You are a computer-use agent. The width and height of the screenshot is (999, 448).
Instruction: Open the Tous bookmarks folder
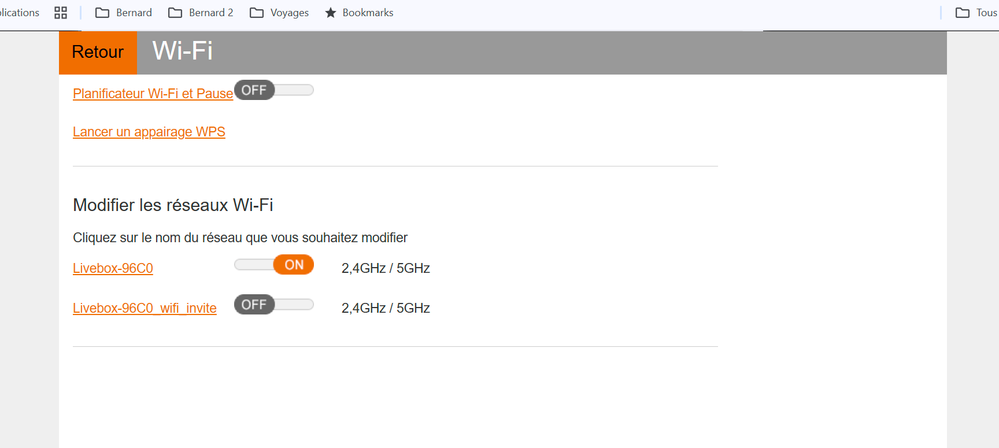[975, 13]
